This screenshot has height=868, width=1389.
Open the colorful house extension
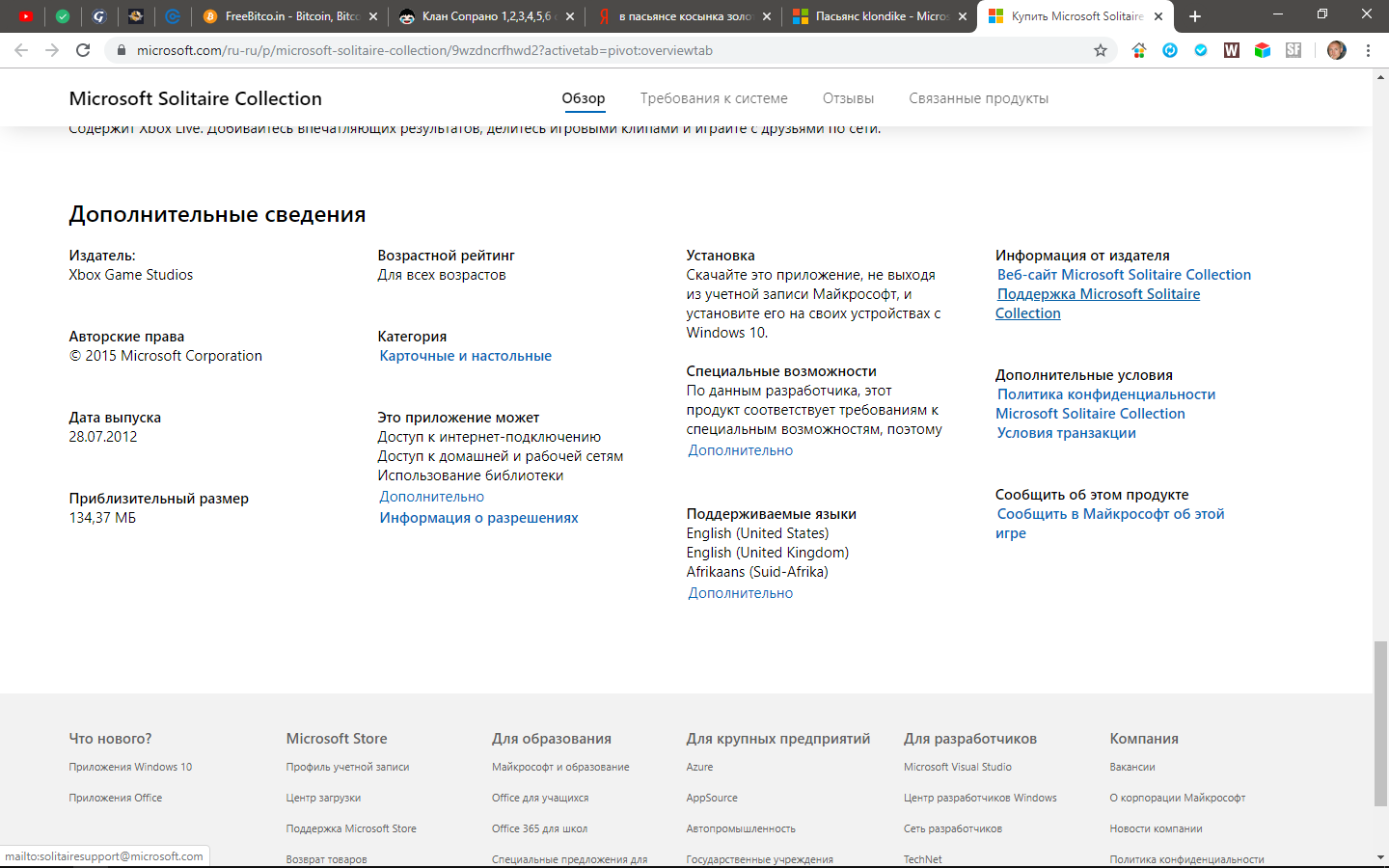1139,50
